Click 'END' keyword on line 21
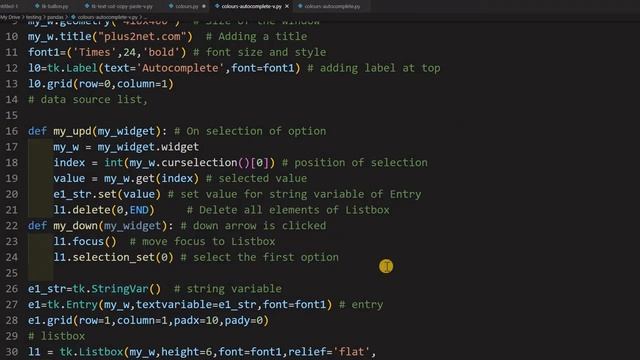 tap(139, 210)
